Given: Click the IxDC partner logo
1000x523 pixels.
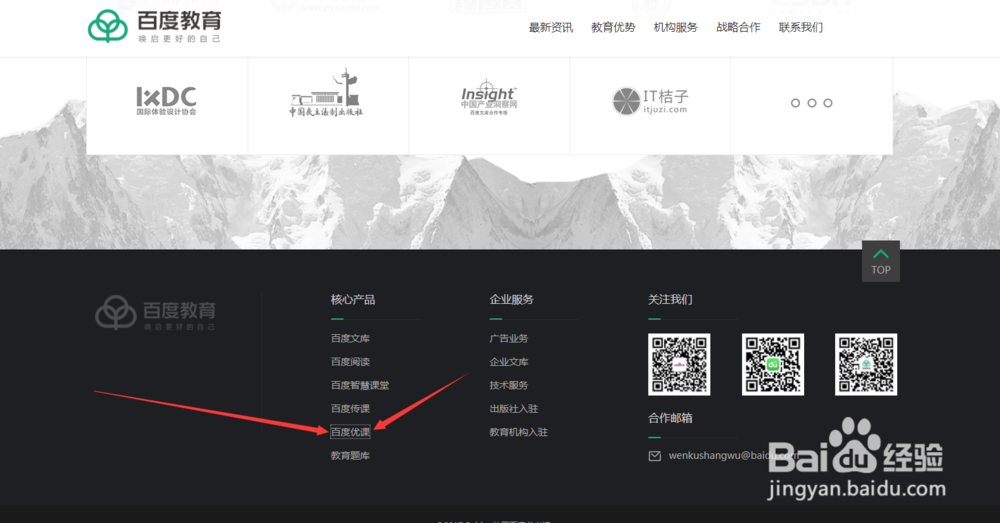Looking at the screenshot, I should coord(166,101).
